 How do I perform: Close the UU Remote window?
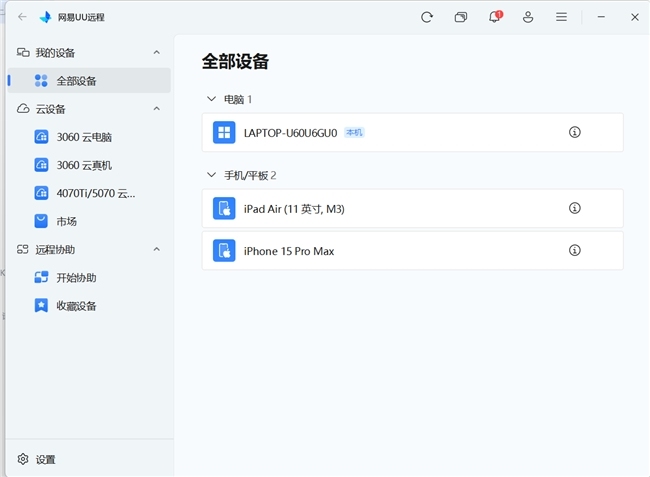[635, 17]
